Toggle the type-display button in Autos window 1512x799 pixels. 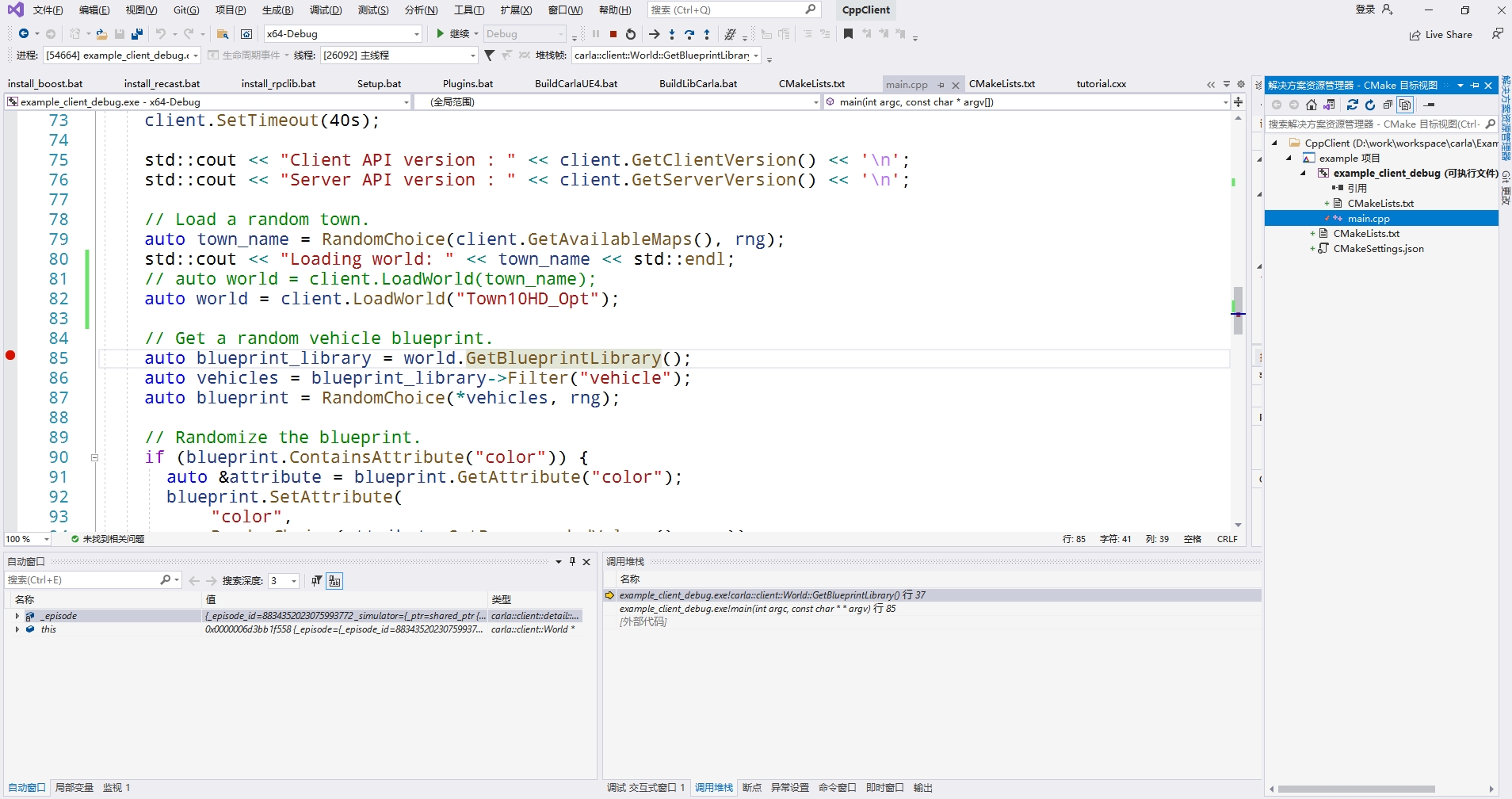334,581
